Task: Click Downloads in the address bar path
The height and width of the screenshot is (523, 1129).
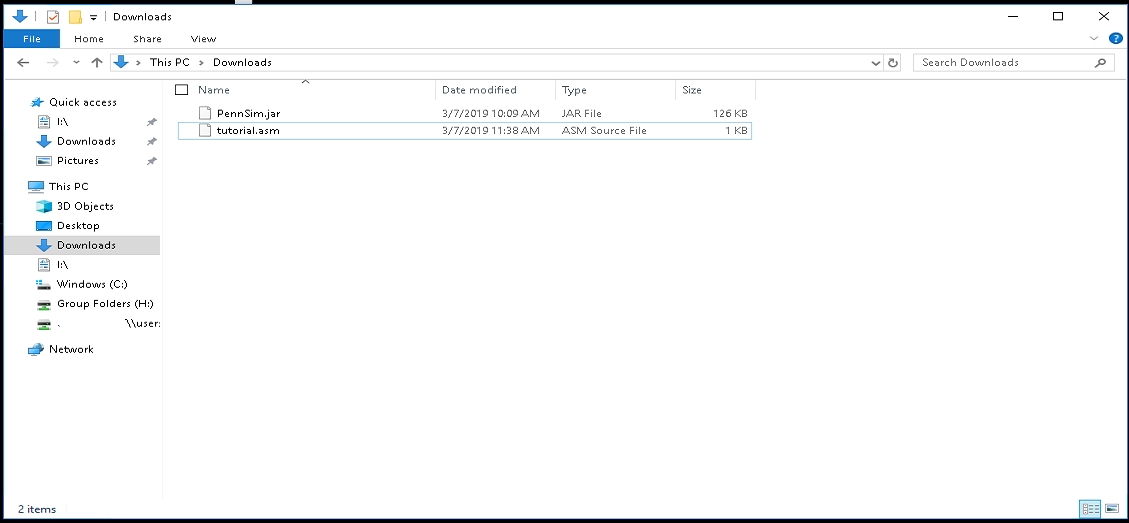Action: point(242,63)
